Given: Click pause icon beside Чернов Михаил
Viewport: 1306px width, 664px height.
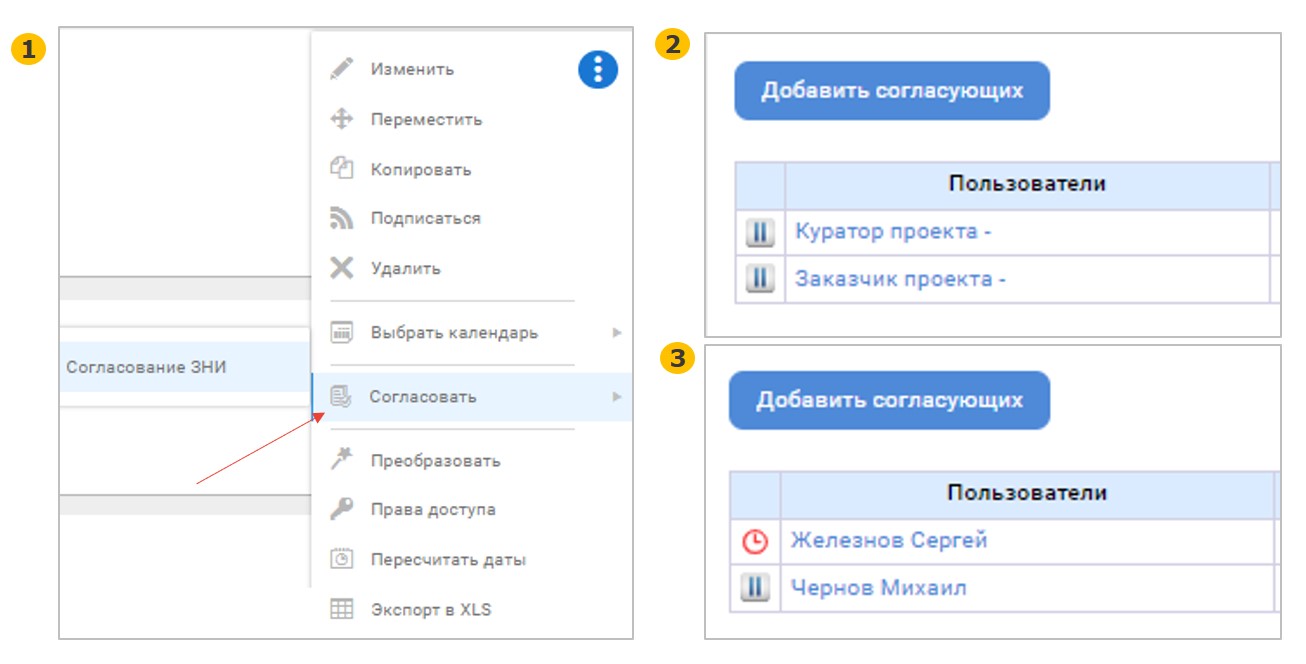Looking at the screenshot, I should coord(755,588).
